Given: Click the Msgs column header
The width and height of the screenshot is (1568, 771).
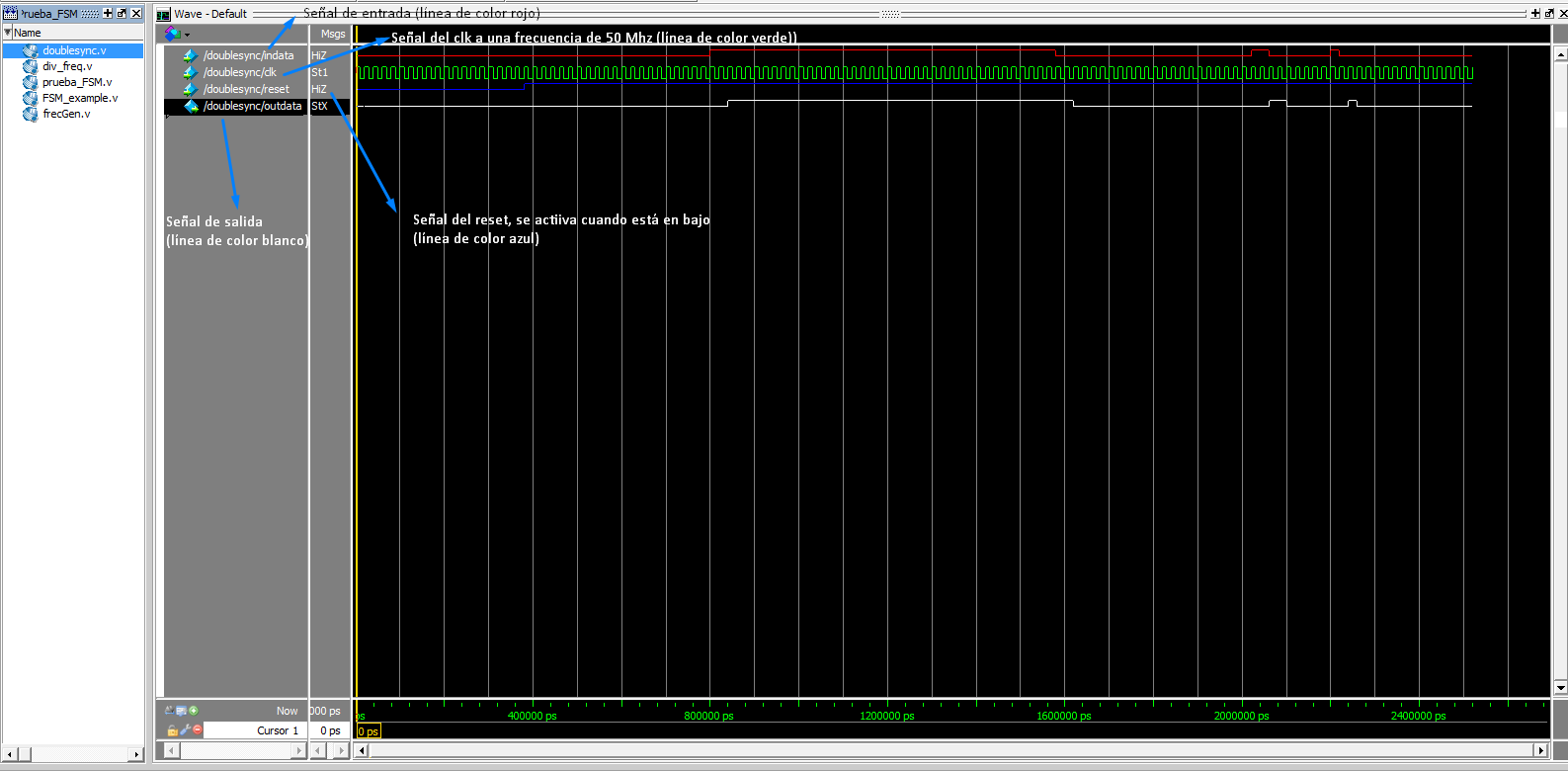Looking at the screenshot, I should [333, 34].
